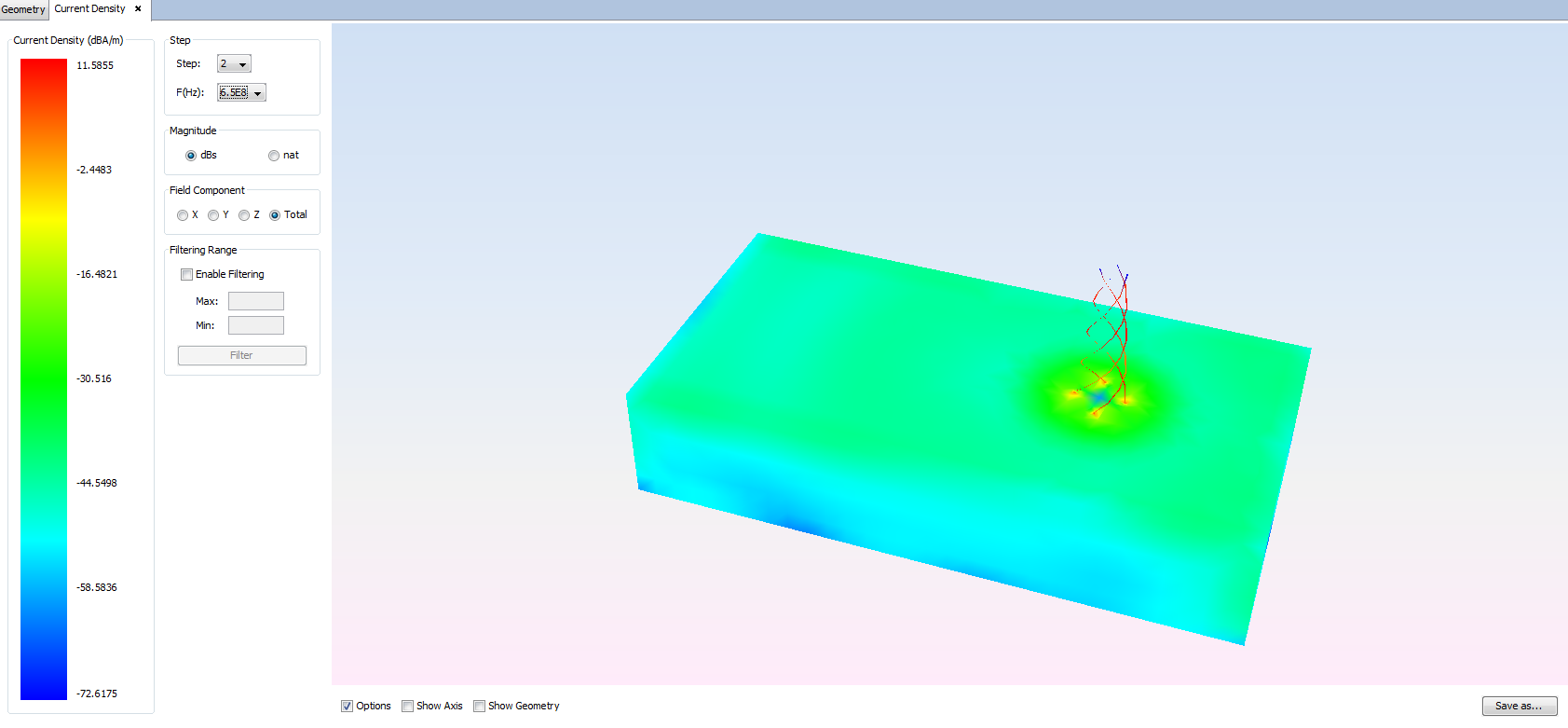Select the dBs magnitude radio button
The image size is (1568, 728).
pos(191,156)
